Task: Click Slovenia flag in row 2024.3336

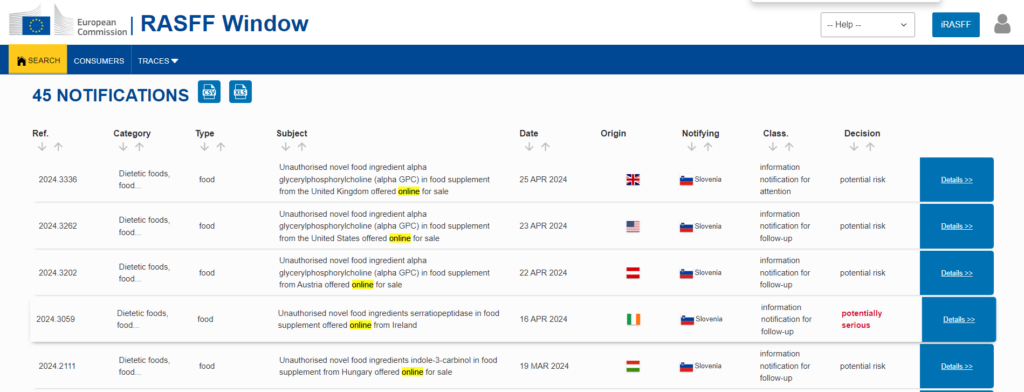Action: click(686, 180)
